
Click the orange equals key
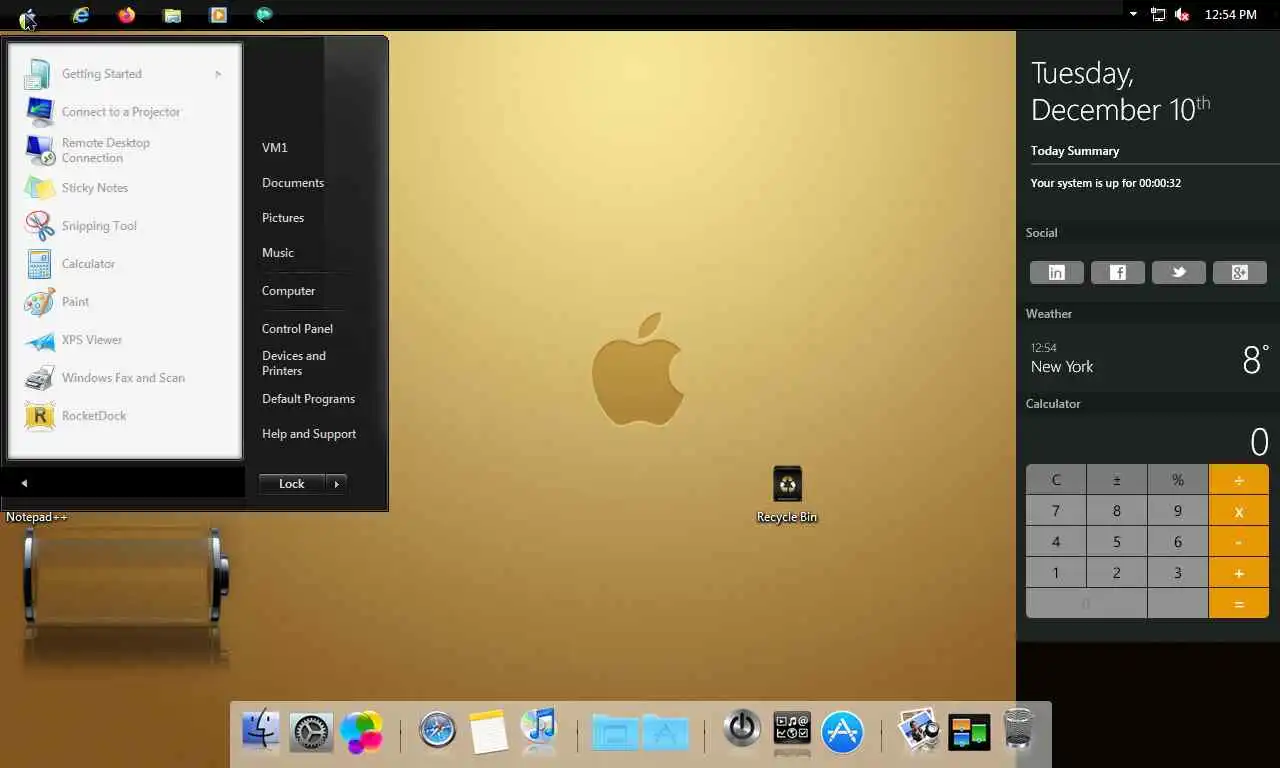pos(1239,604)
